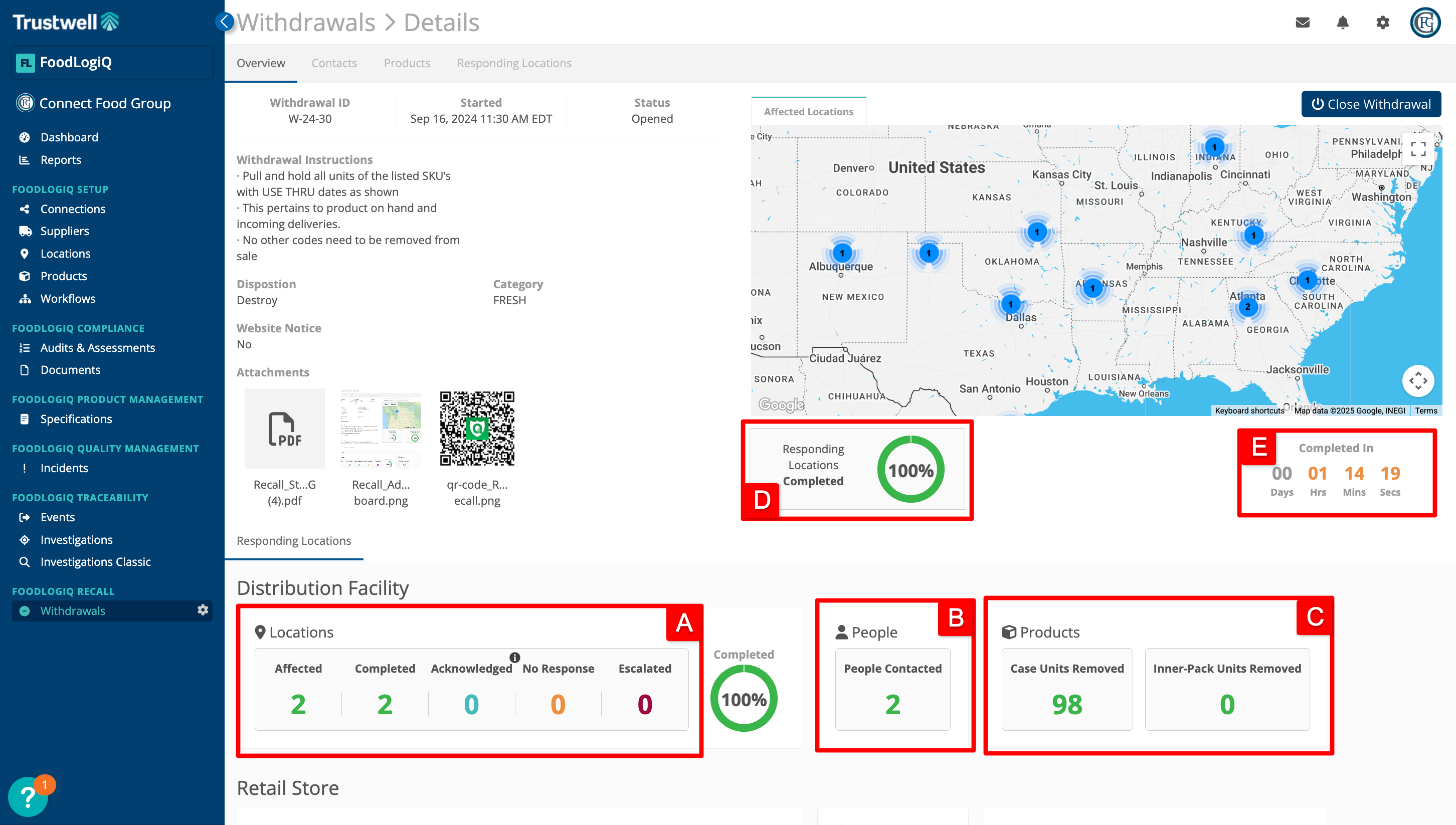Click the Withdrawals breadcrumb link
1456x825 pixels.
(306, 23)
